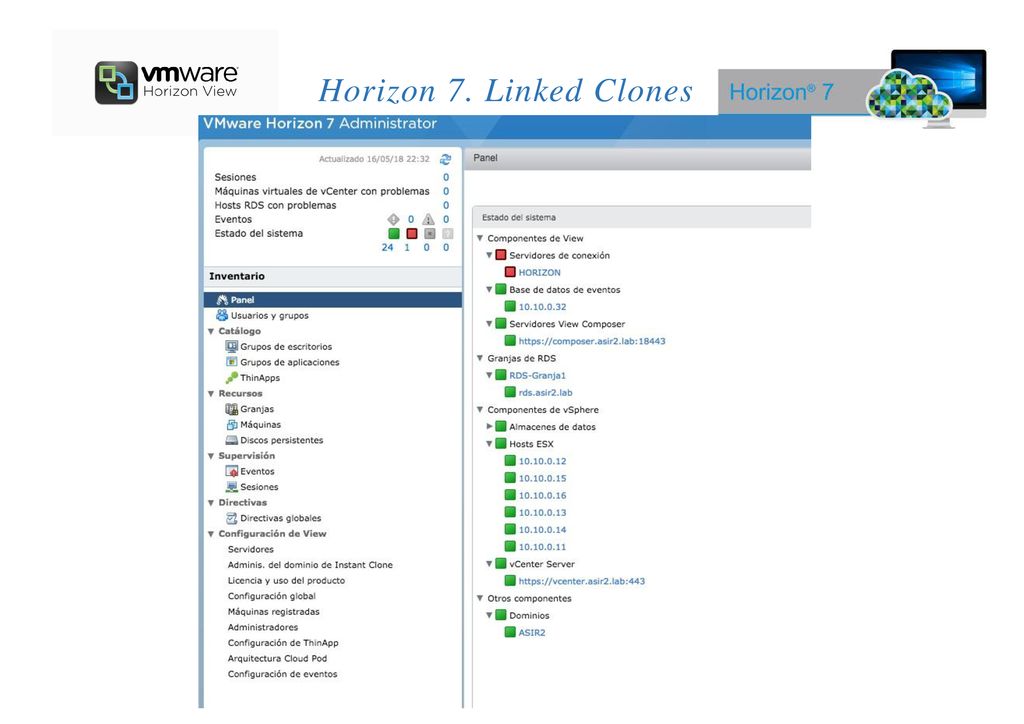Click the Discos persistentes icon
1024x724 pixels.
[232, 440]
